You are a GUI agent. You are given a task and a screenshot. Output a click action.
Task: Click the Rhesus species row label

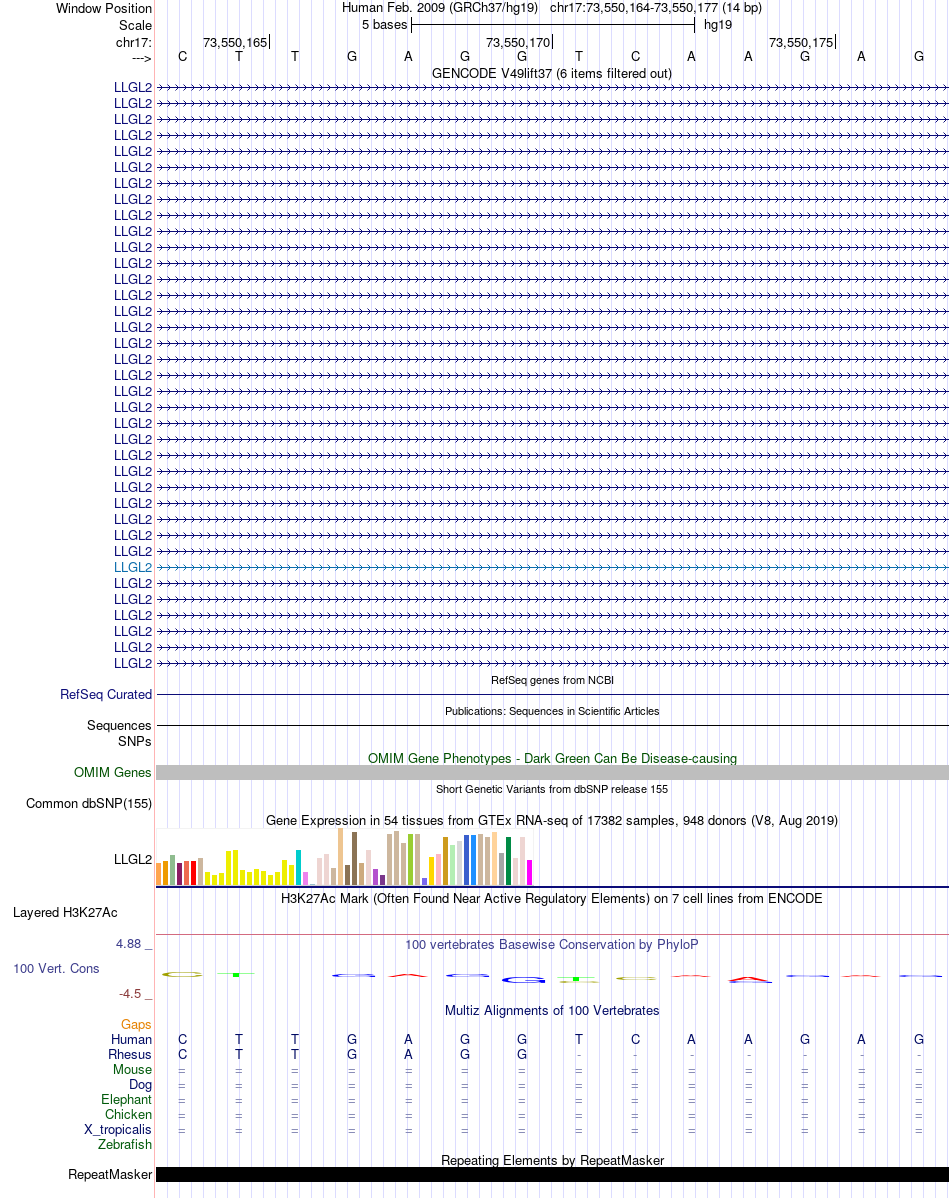[130, 1054]
